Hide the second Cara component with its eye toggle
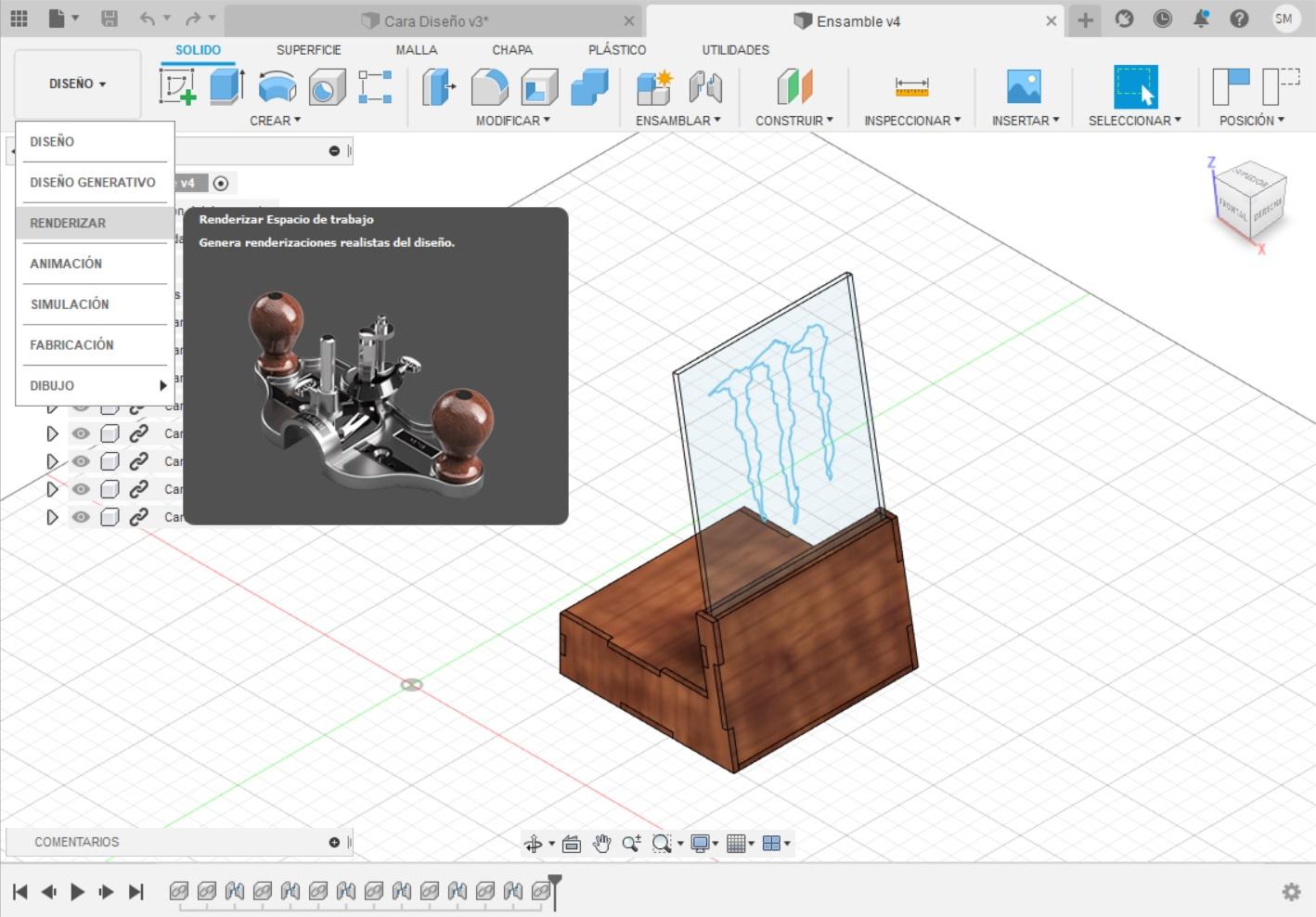The image size is (1316, 917). pos(81,433)
